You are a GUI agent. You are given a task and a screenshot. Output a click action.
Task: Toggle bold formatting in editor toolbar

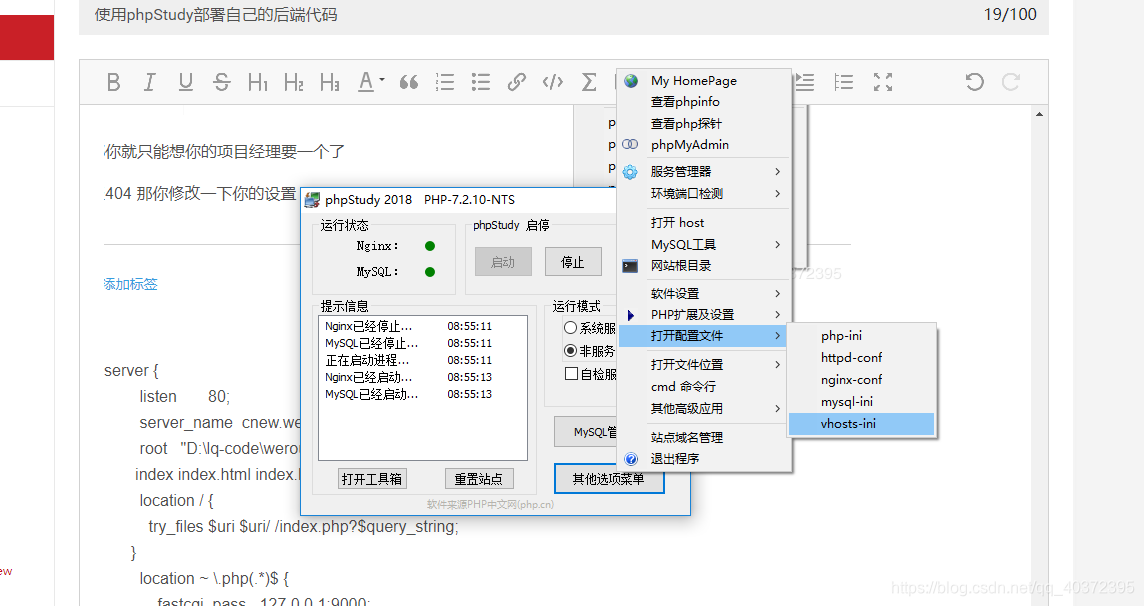pyautogui.click(x=113, y=82)
